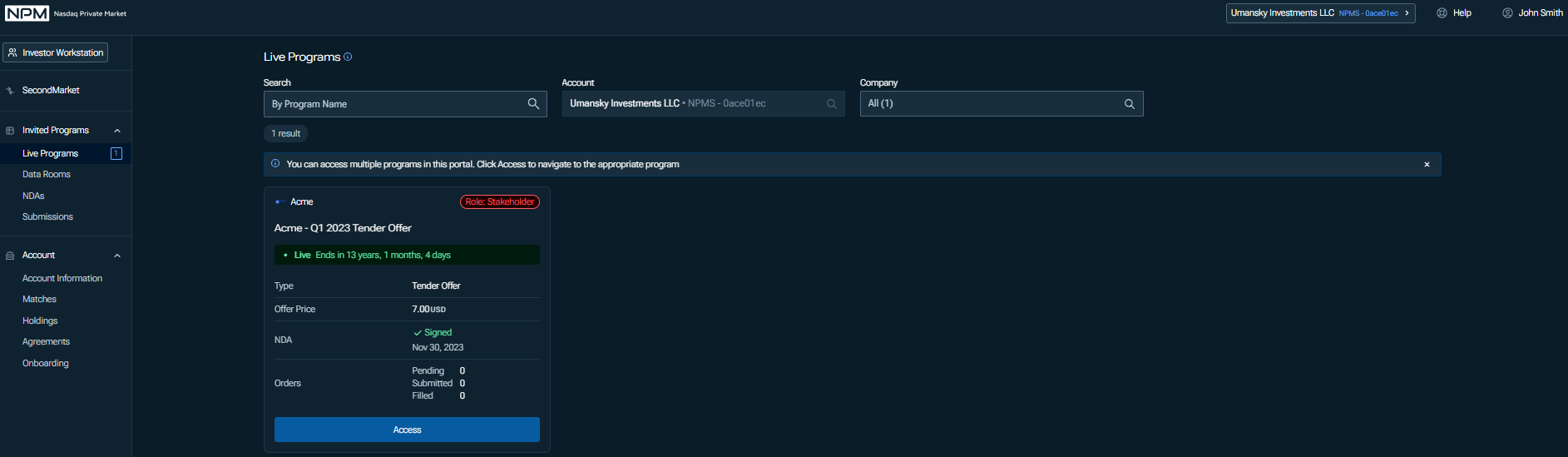Open Data Rooms in the sidebar

47,174
